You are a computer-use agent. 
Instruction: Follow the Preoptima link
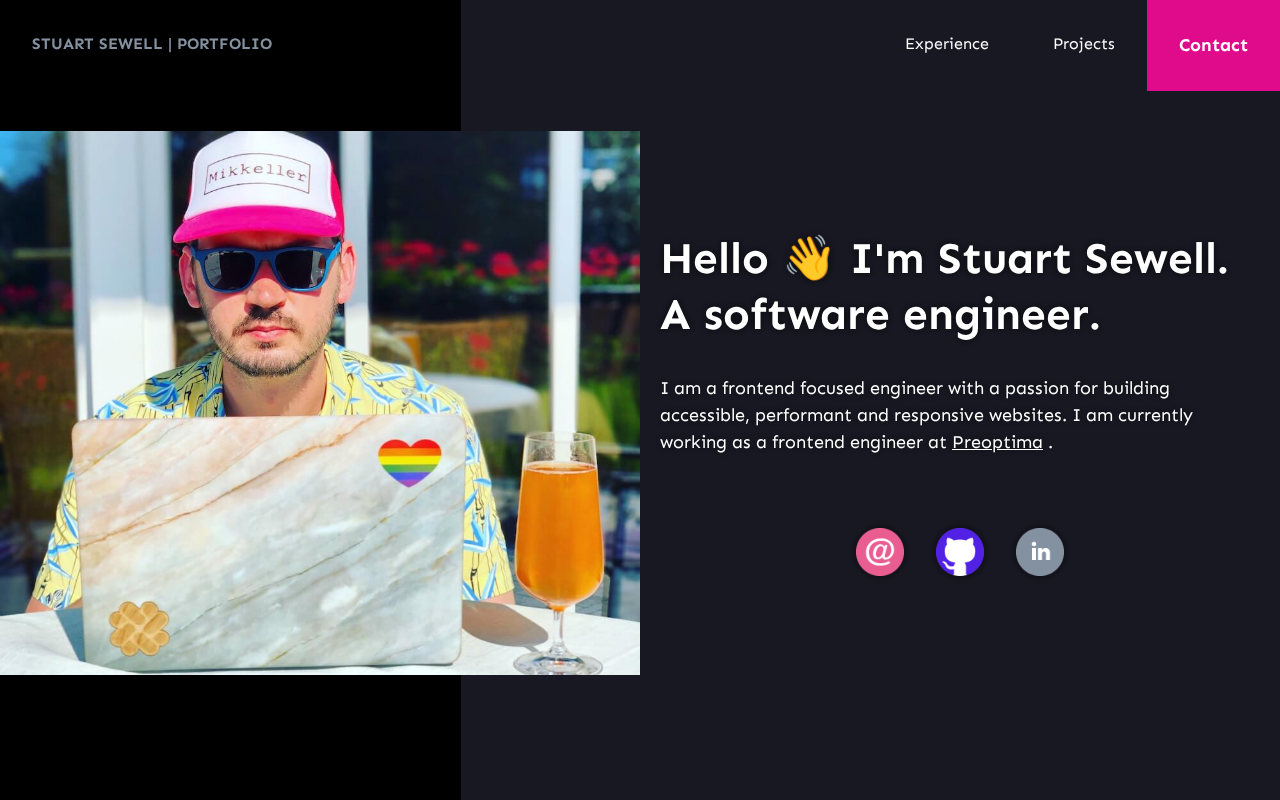tap(997, 442)
